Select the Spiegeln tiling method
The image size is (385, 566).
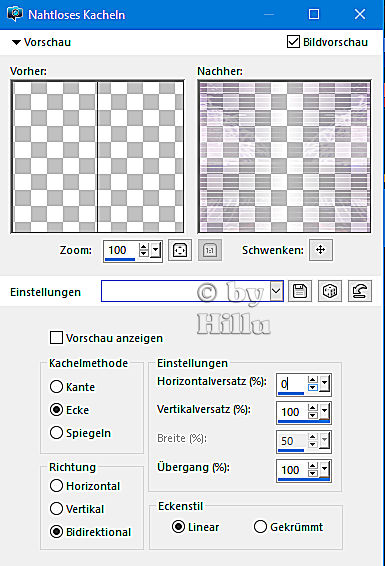tap(56, 432)
